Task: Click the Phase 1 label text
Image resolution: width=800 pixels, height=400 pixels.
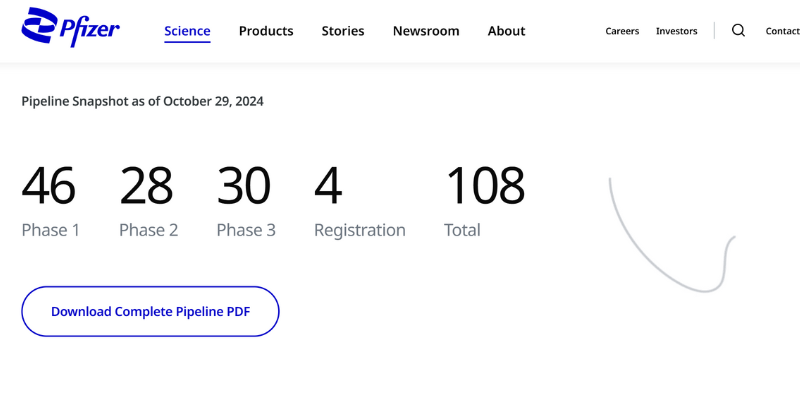Action: click(51, 230)
